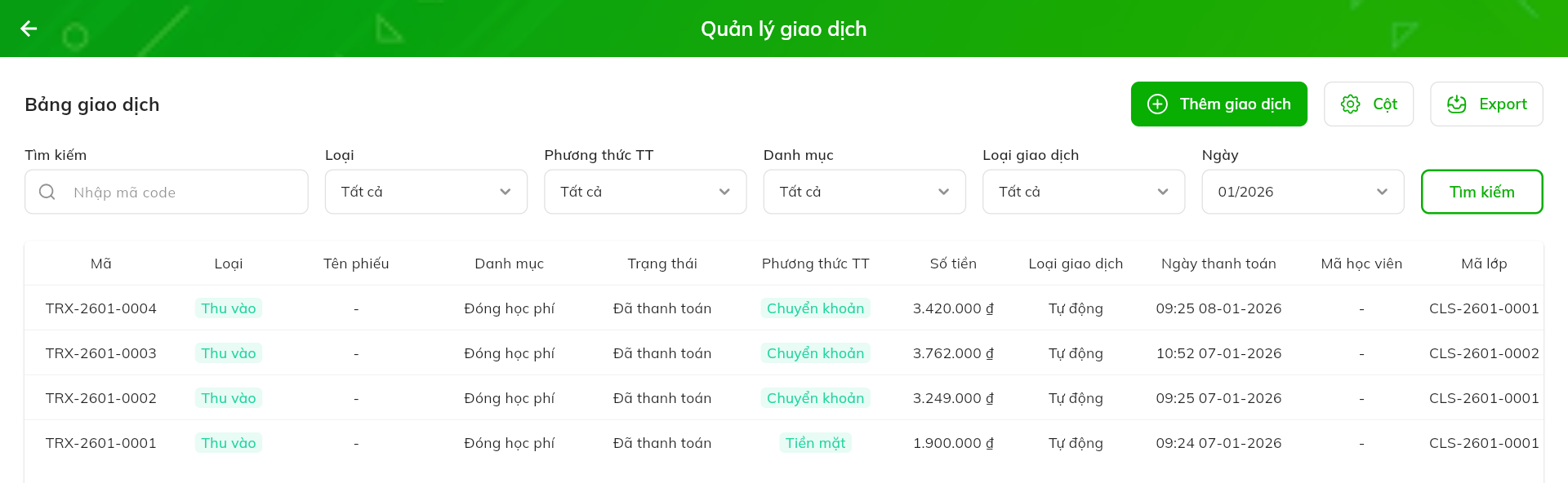The height and width of the screenshot is (483, 1568).
Task: Expand the Phương thức TT dropdown
Action: point(644,192)
